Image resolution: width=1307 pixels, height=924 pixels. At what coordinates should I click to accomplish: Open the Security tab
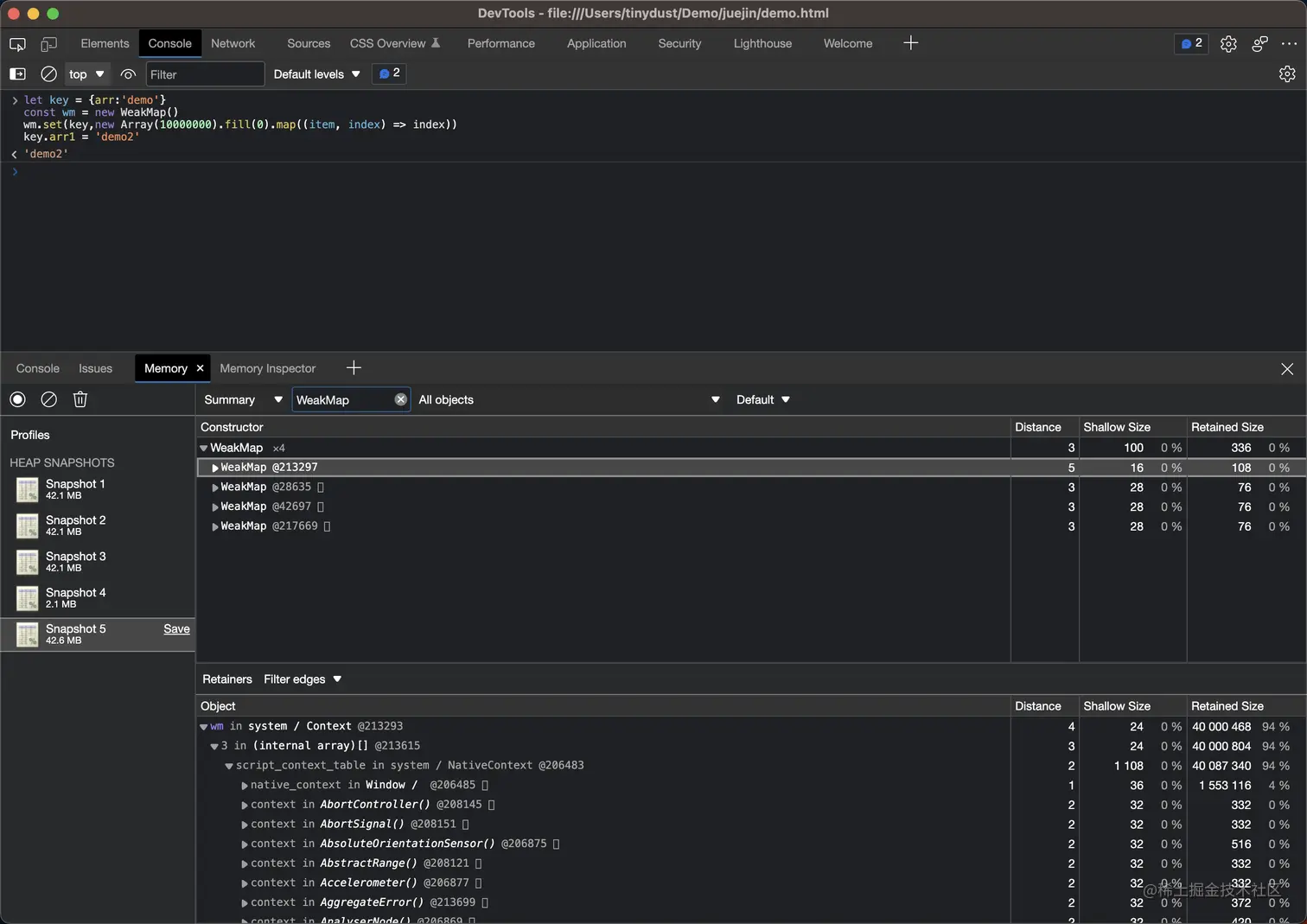click(679, 43)
